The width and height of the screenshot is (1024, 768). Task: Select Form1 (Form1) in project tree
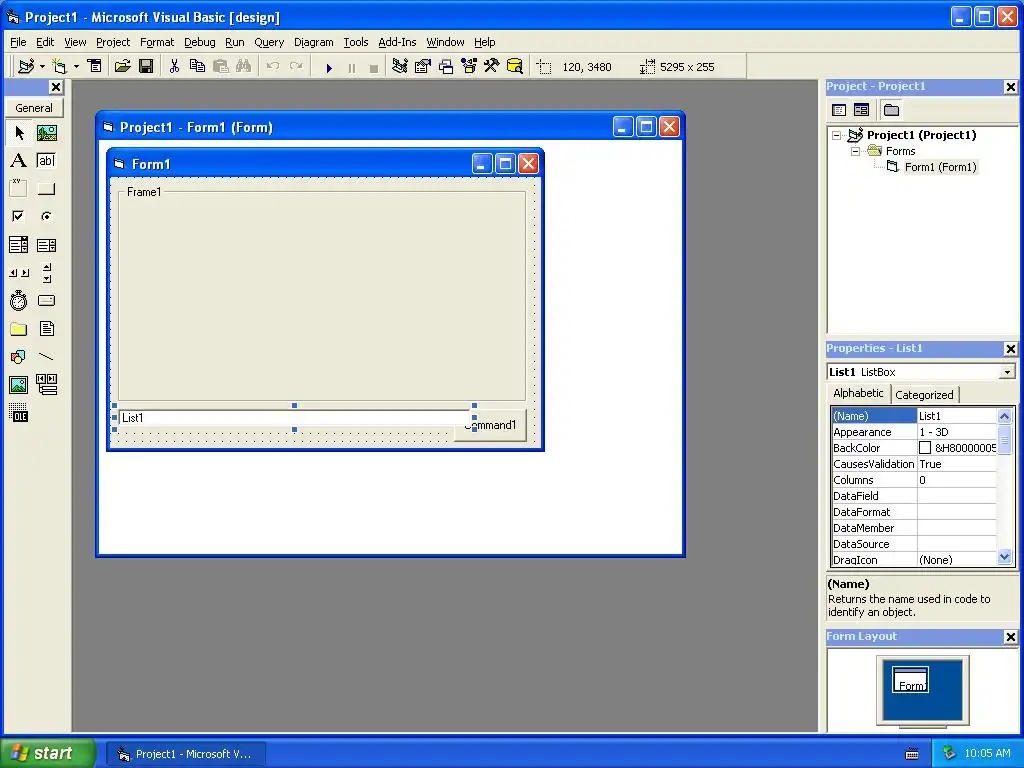pos(940,167)
